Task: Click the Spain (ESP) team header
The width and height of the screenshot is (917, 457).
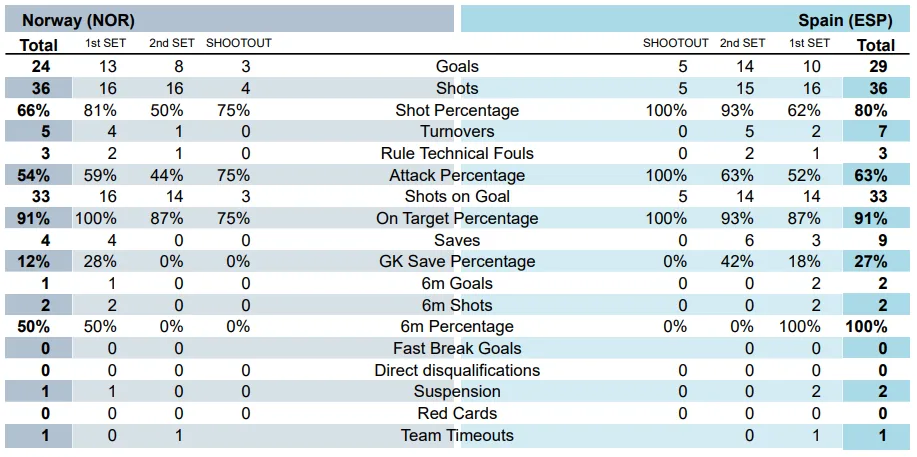Action: coord(845,20)
